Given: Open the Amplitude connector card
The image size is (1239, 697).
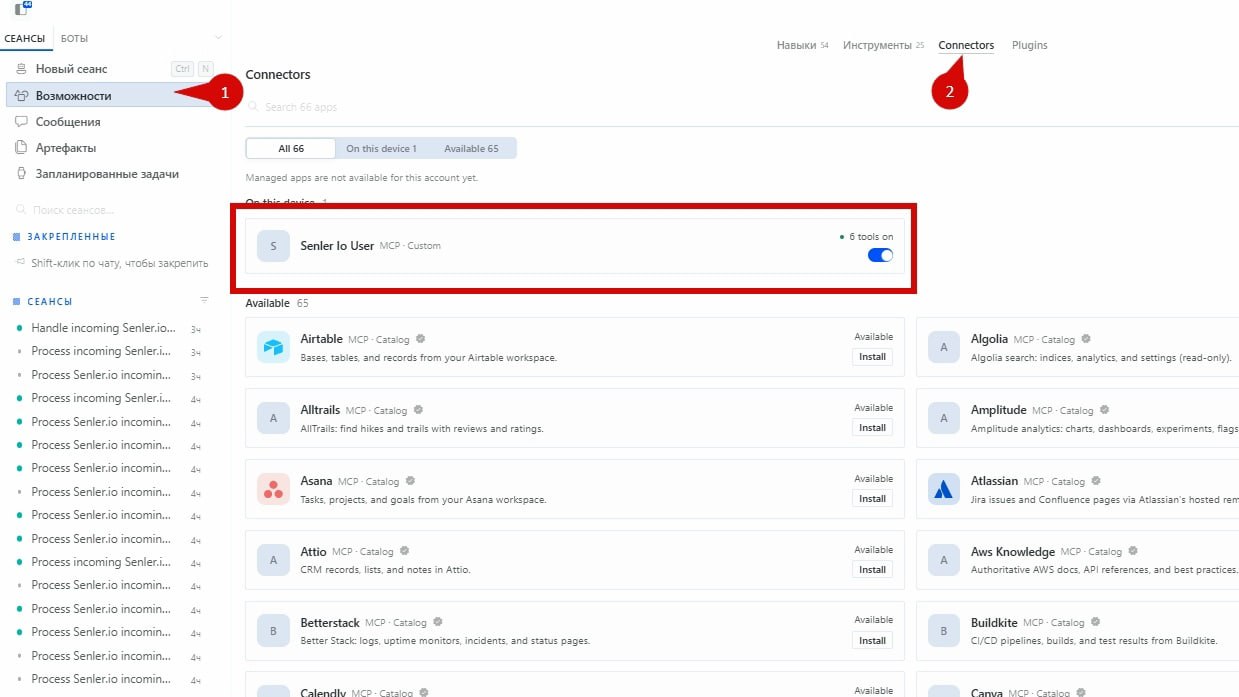Looking at the screenshot, I should 1078,418.
